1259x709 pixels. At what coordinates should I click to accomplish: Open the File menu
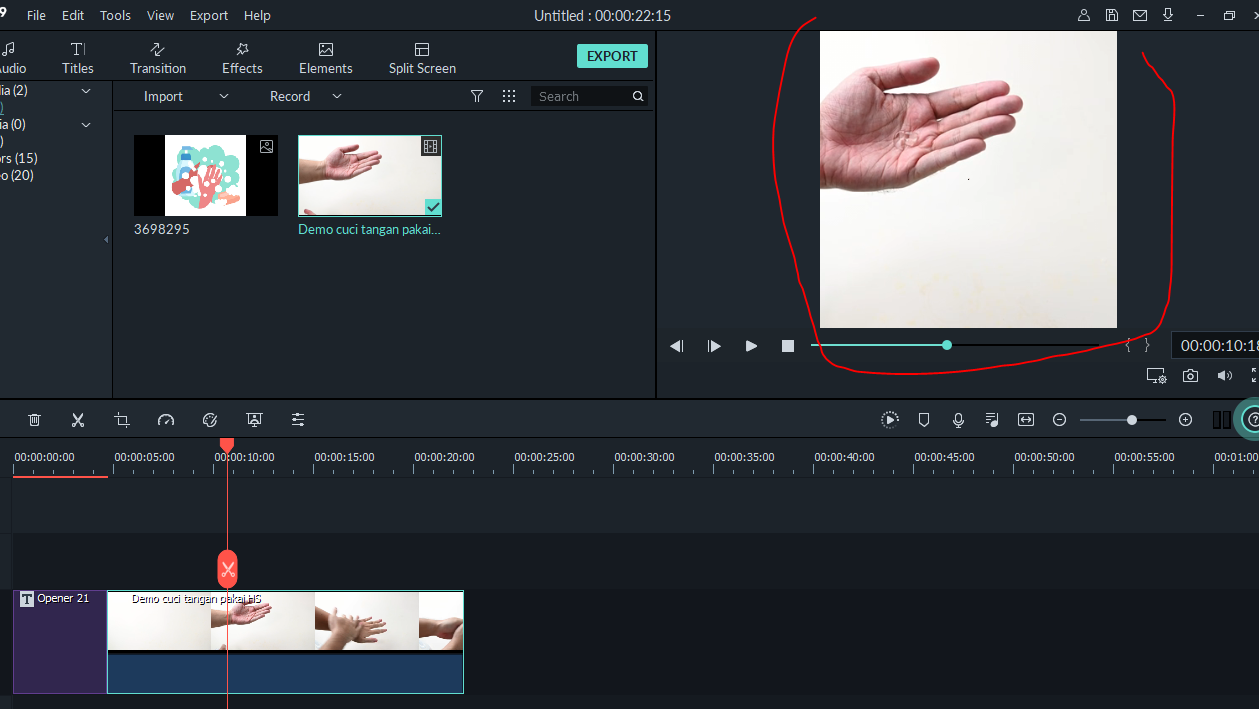coord(36,15)
